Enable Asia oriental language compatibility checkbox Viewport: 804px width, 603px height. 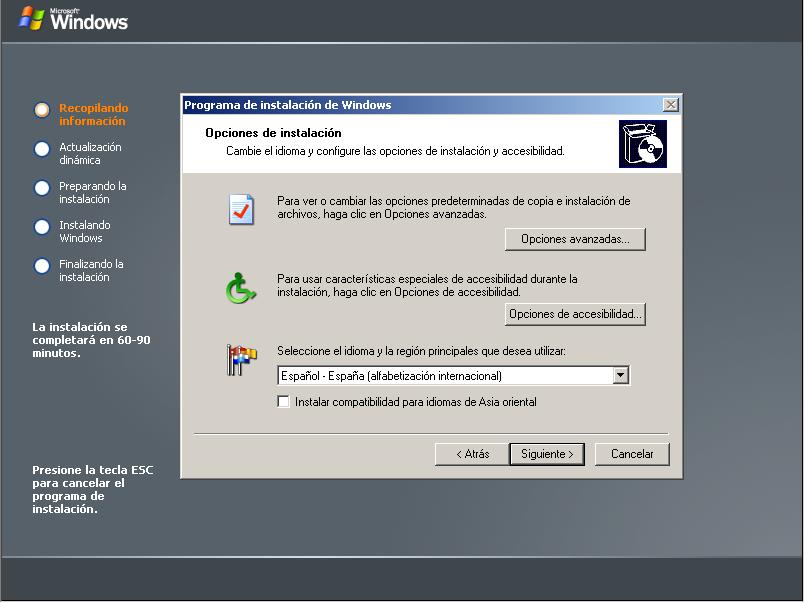click(x=284, y=401)
